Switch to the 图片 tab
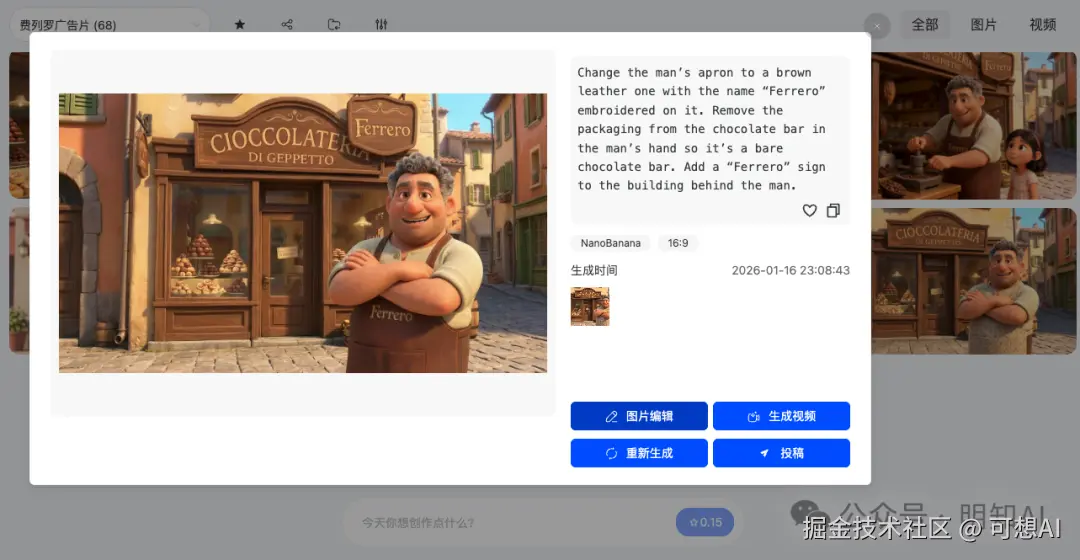The image size is (1080, 560). (x=984, y=25)
